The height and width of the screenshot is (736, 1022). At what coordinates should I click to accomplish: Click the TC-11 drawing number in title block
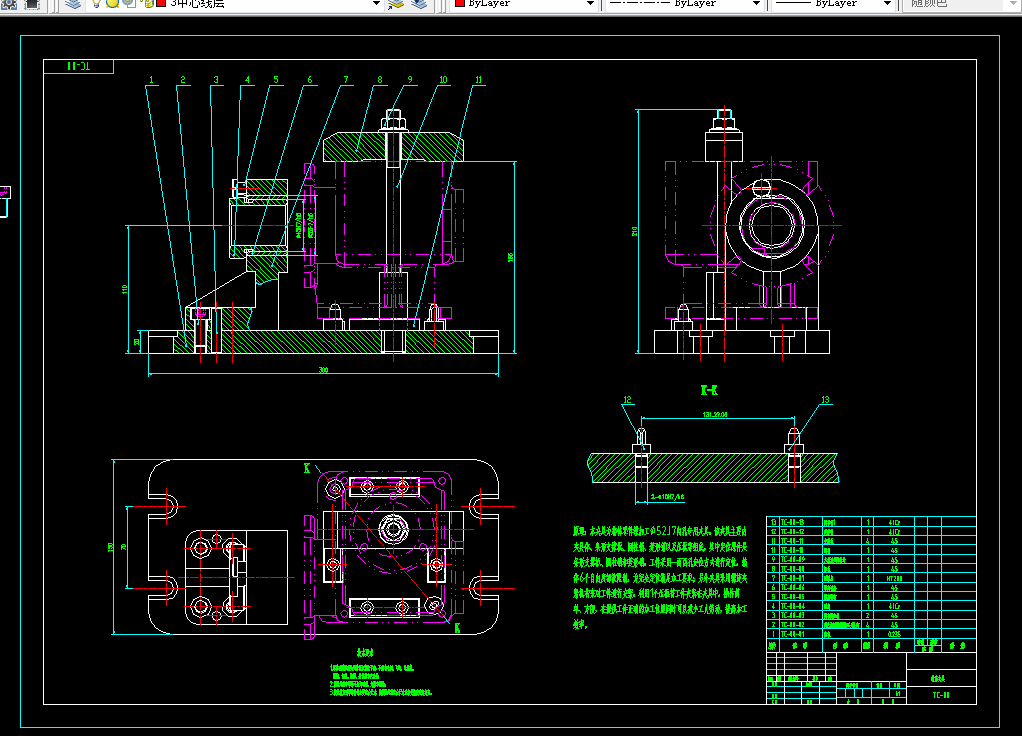(941, 695)
